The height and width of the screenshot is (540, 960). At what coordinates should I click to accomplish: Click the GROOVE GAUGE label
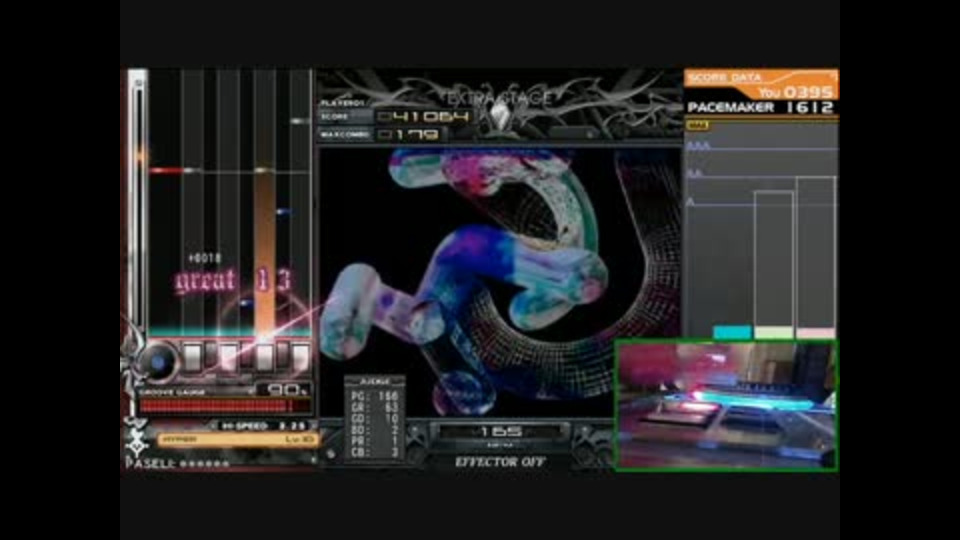click(x=174, y=392)
